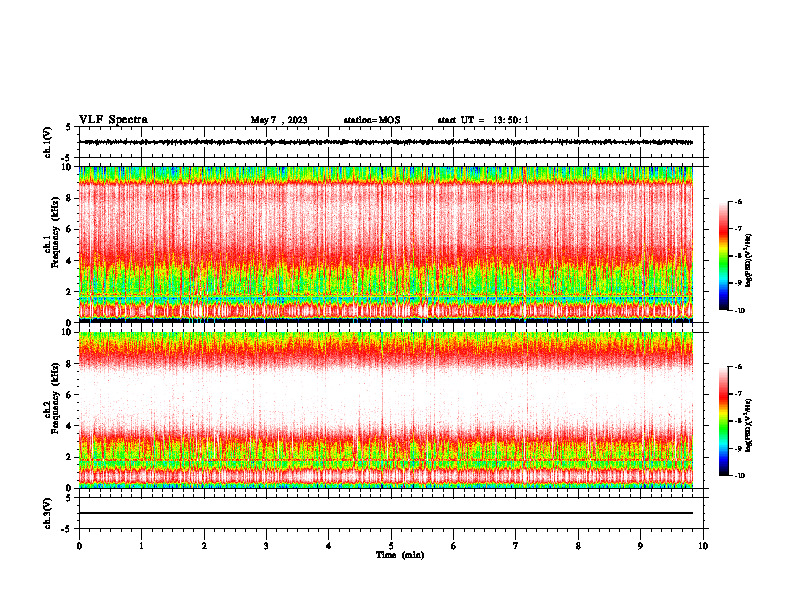Click the "-6" label on ch.1 color bar
The width and height of the screenshot is (792, 612).
click(x=737, y=201)
